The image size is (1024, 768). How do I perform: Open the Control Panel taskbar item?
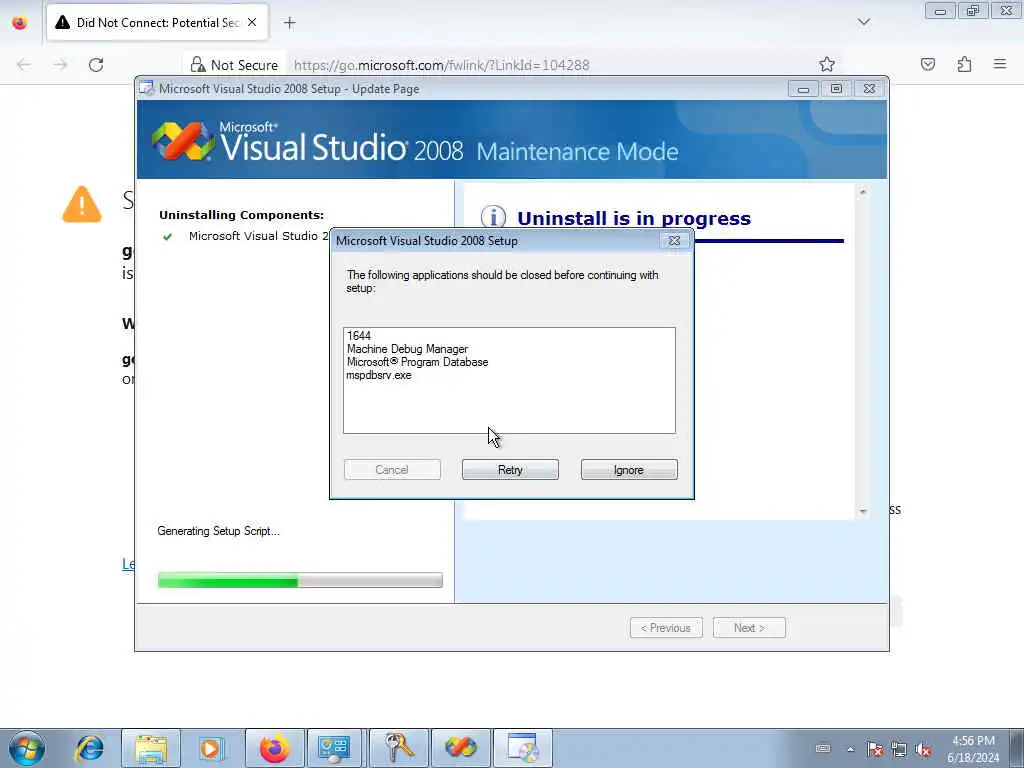[x=334, y=748]
